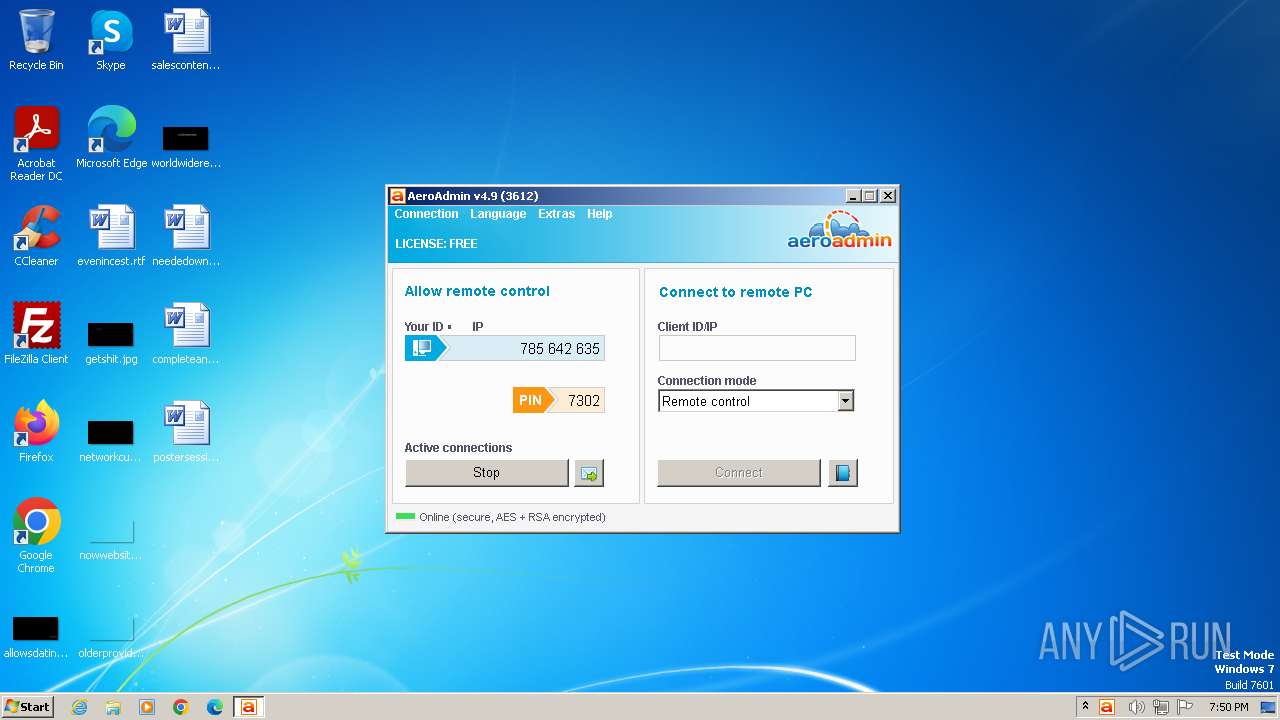This screenshot has width=1280, height=720.
Task: Launch Google Chrome desktop shortcut
Action: (36, 536)
